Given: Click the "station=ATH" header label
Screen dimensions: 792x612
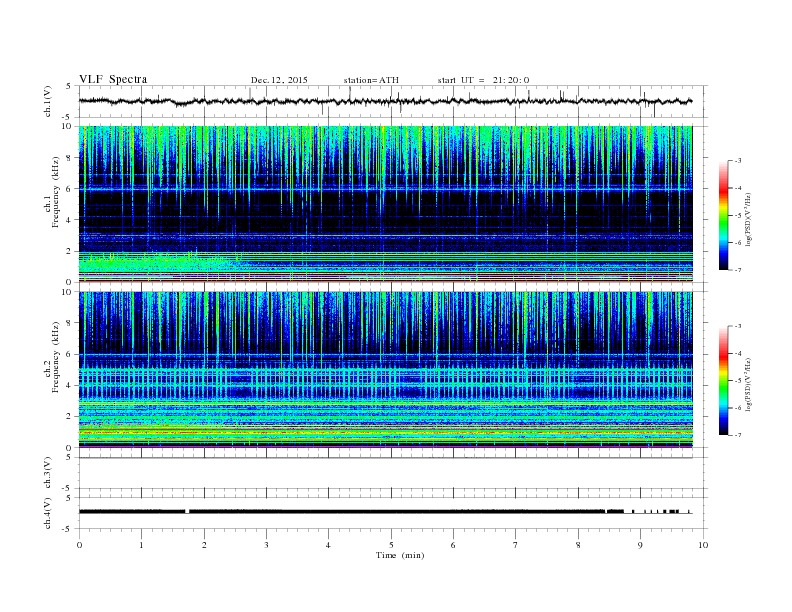Looking at the screenshot, I should click(371, 80).
